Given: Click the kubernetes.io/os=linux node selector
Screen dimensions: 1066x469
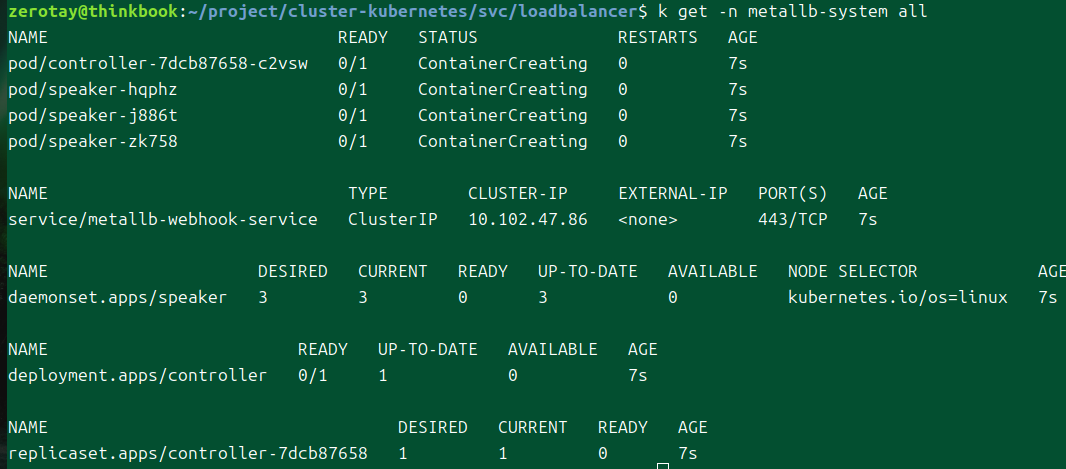Looking at the screenshot, I should (x=898, y=298).
